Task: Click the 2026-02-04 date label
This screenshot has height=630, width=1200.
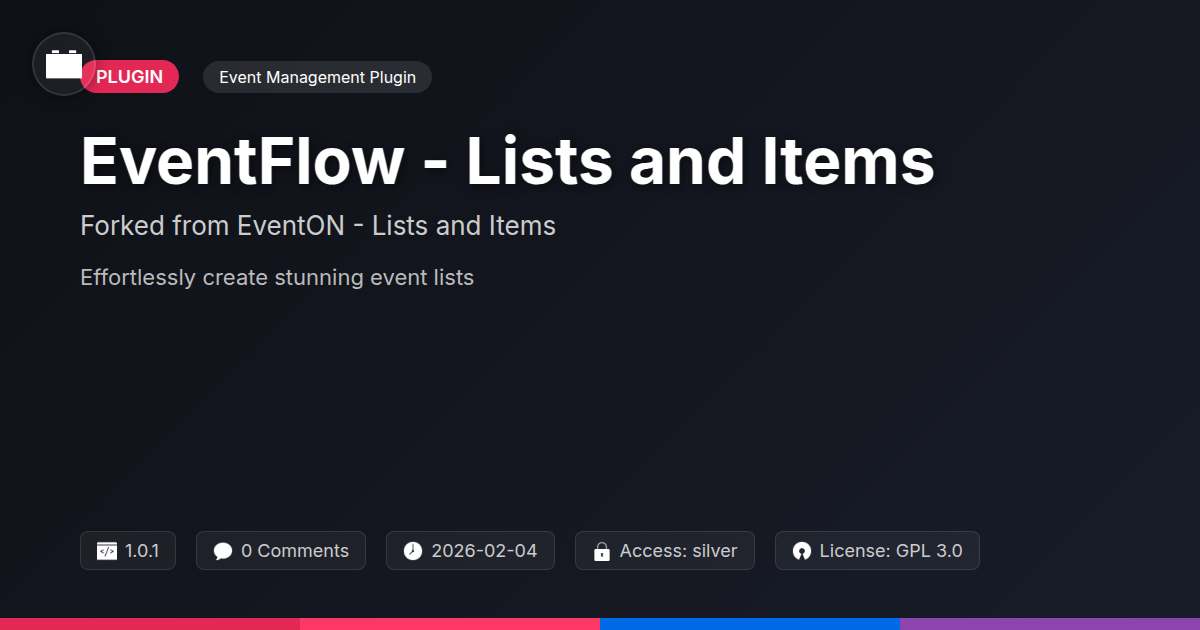Action: click(484, 551)
